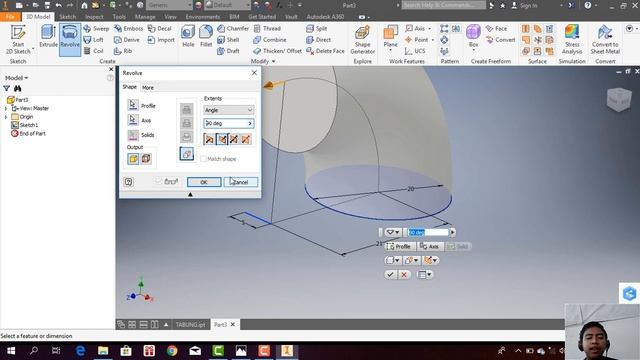Viewport: 640px width, 360px height.
Task: Choose the Loft tool
Action: pos(93,40)
